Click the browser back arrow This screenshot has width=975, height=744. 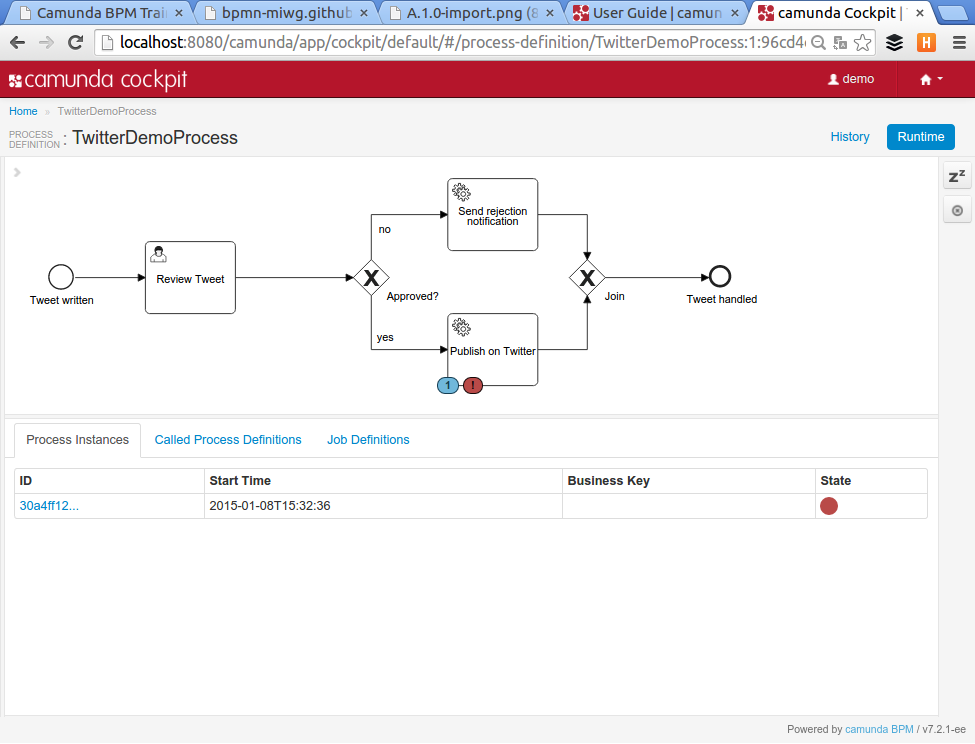(17, 42)
